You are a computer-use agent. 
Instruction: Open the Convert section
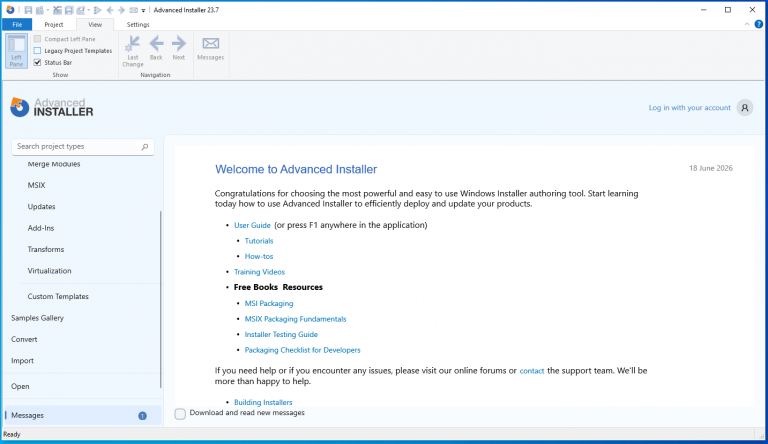point(24,339)
